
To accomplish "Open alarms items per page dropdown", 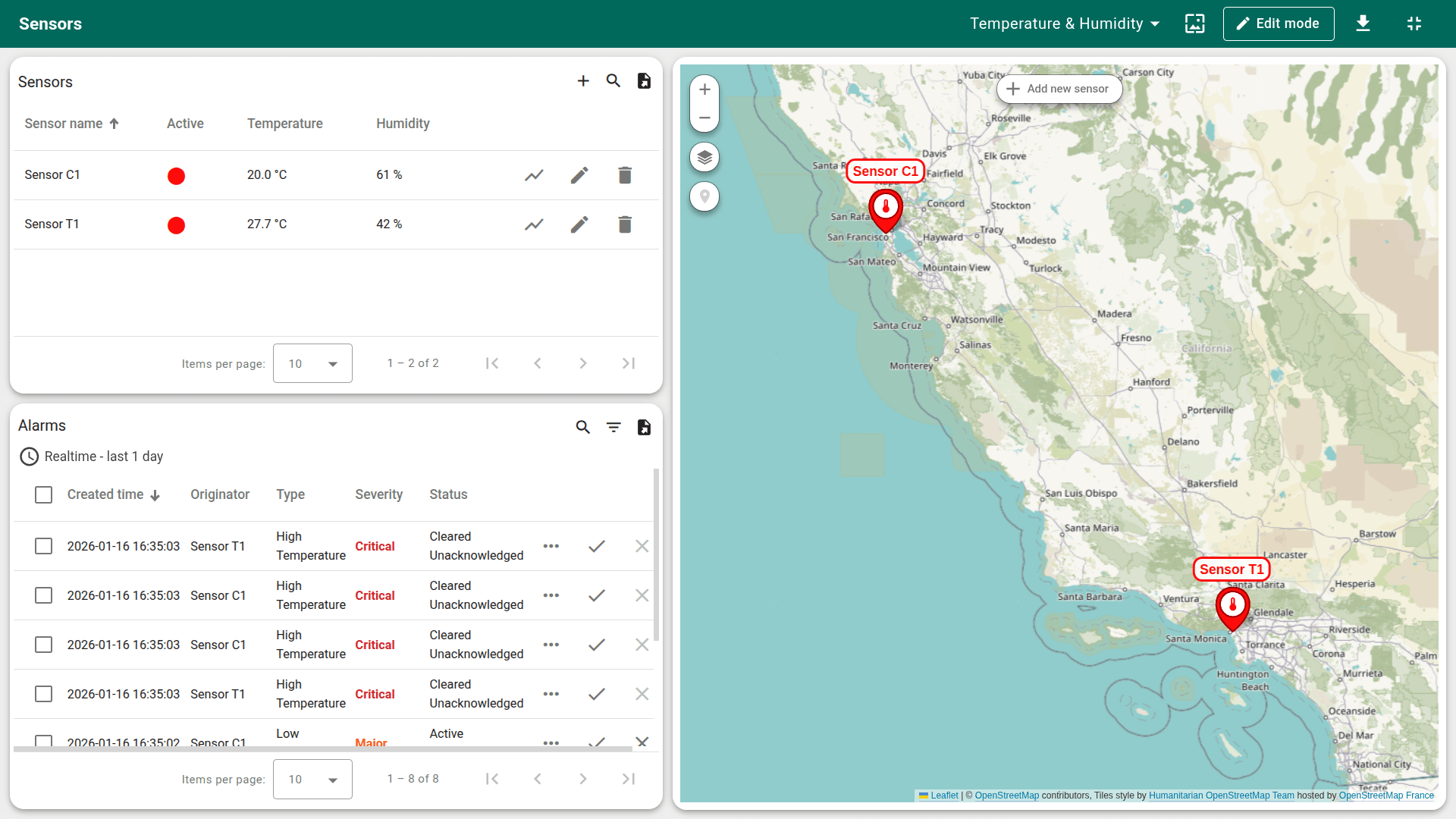I will (x=312, y=780).
